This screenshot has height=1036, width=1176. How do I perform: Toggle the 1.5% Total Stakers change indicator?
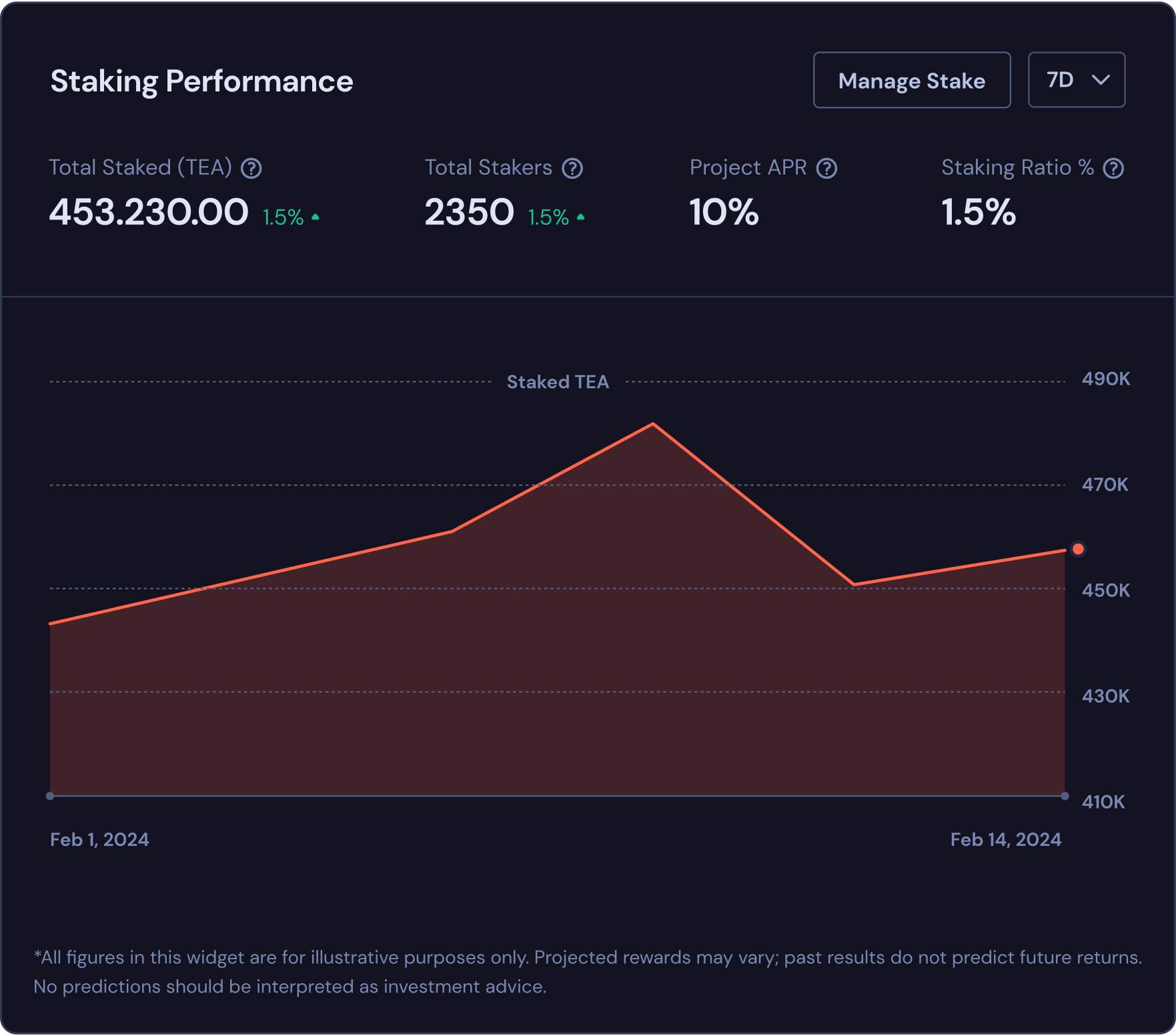548,215
